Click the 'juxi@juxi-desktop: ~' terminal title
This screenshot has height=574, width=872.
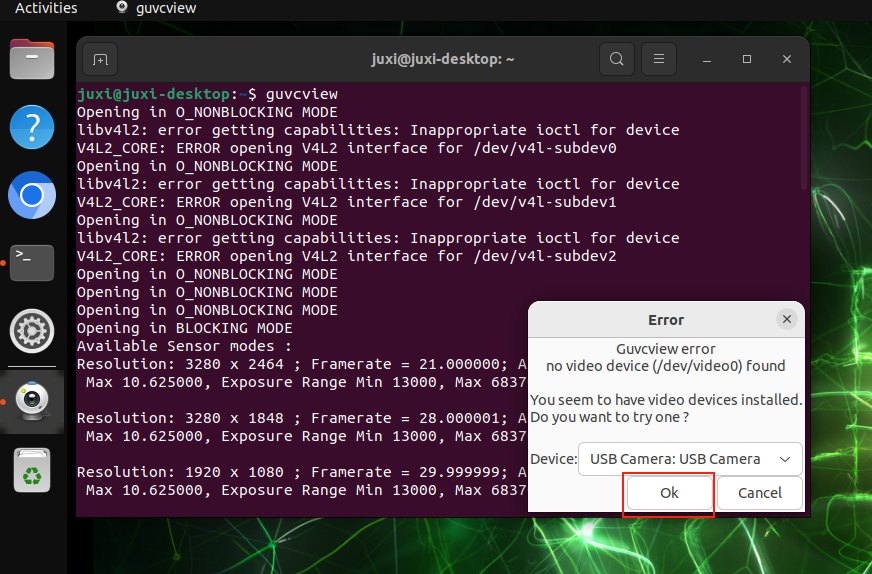(x=443, y=59)
